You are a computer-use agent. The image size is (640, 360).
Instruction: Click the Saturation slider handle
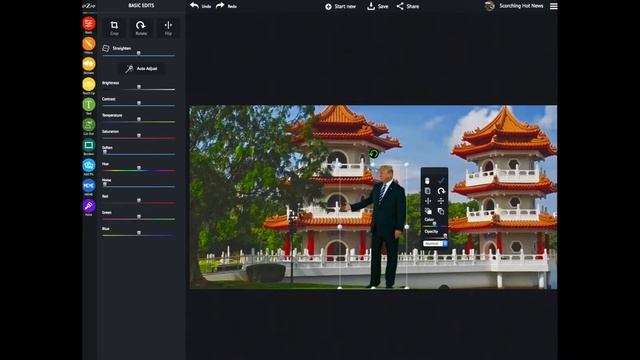(x=139, y=136)
